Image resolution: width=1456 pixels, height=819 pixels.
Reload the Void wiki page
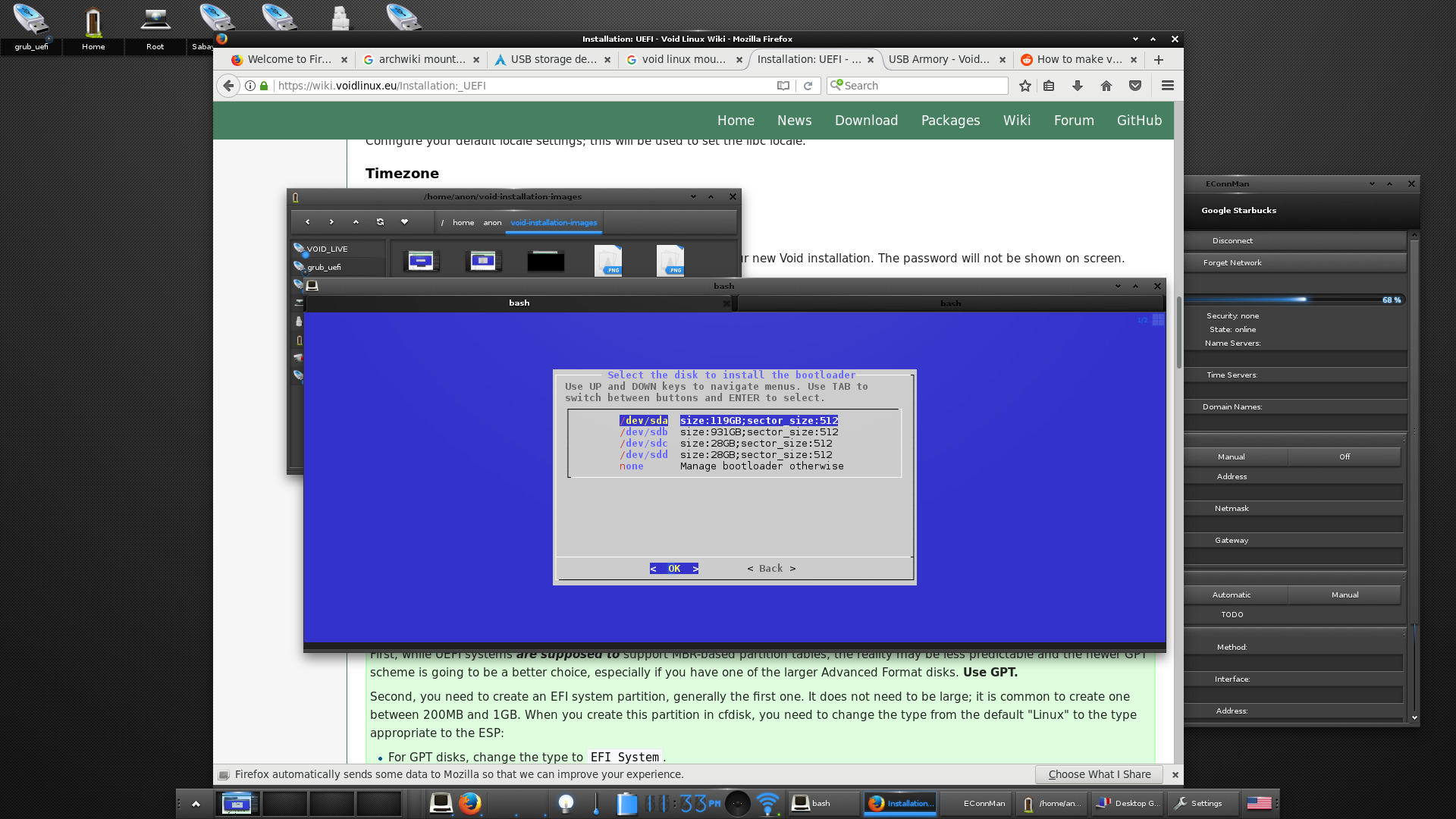tap(808, 86)
